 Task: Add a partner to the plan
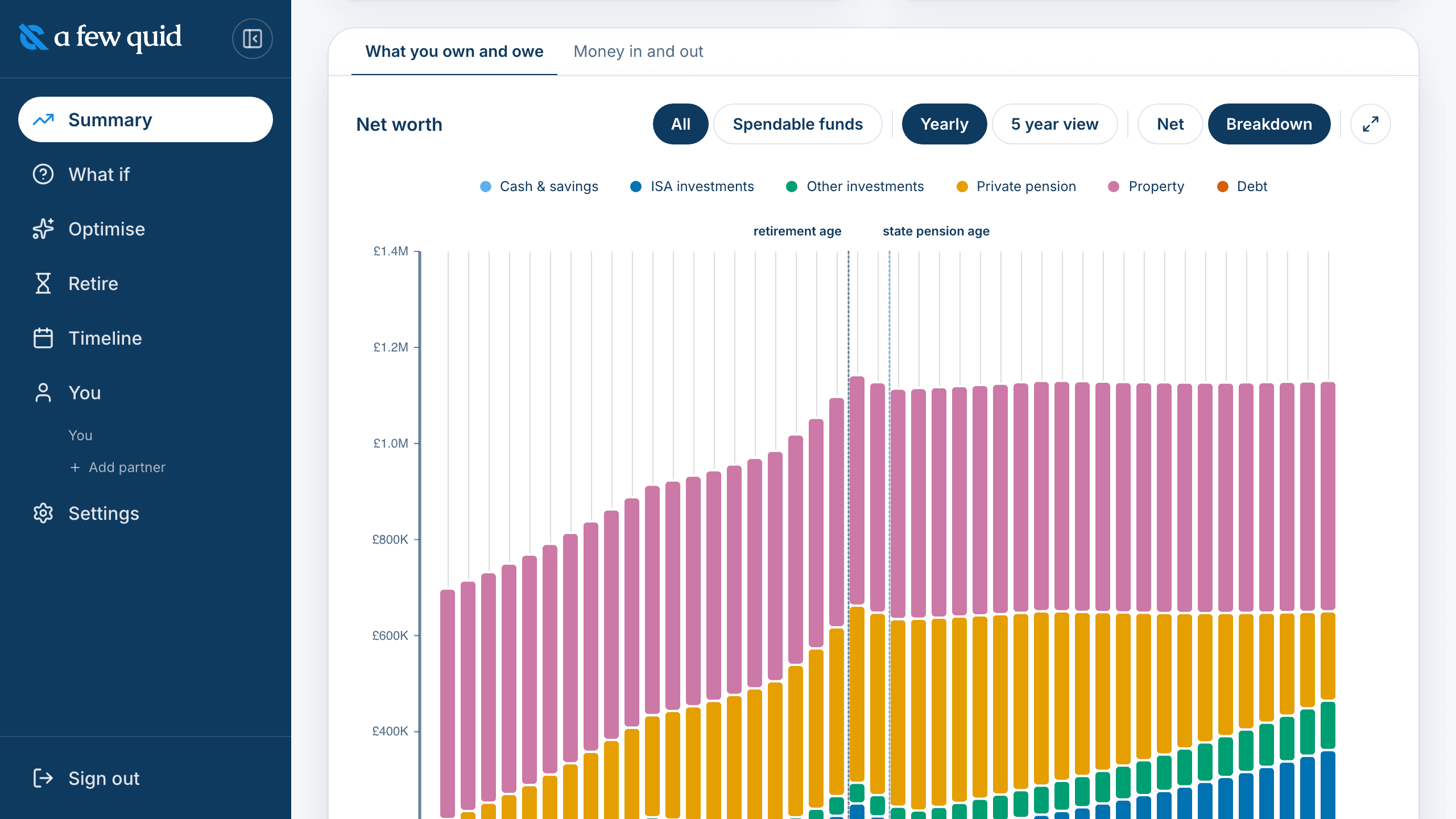pos(118,468)
